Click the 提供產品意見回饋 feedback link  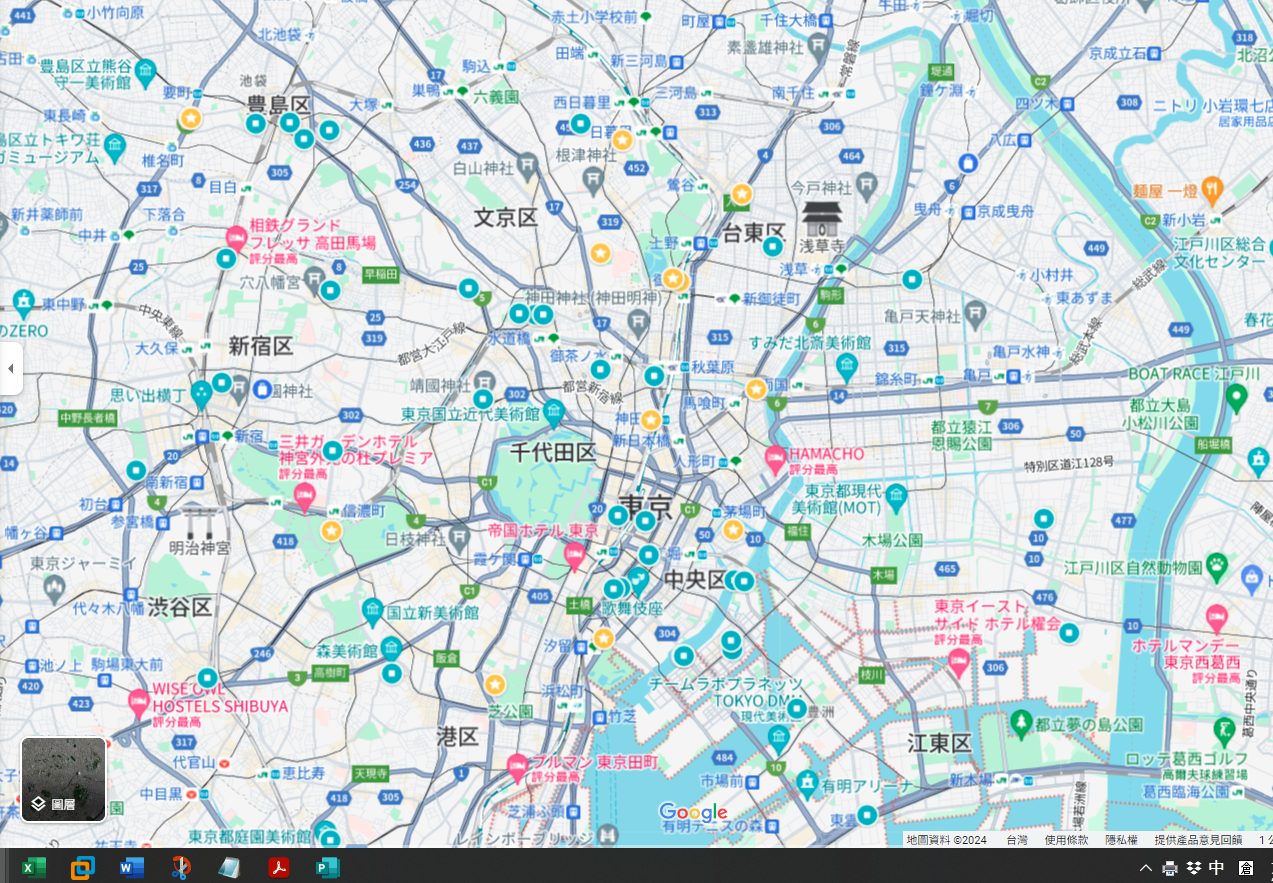[x=1197, y=840]
